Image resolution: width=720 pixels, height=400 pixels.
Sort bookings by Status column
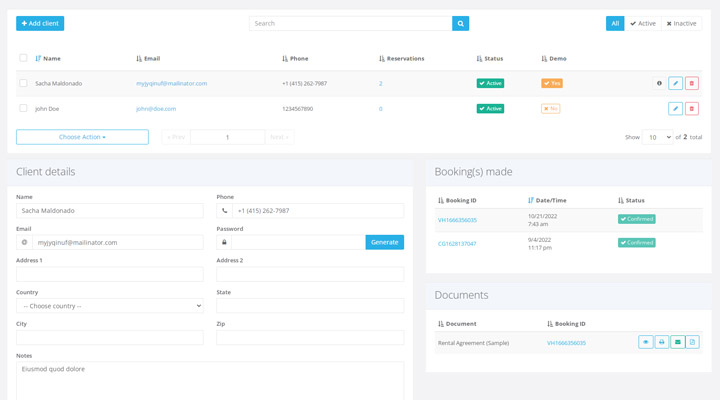(631, 200)
